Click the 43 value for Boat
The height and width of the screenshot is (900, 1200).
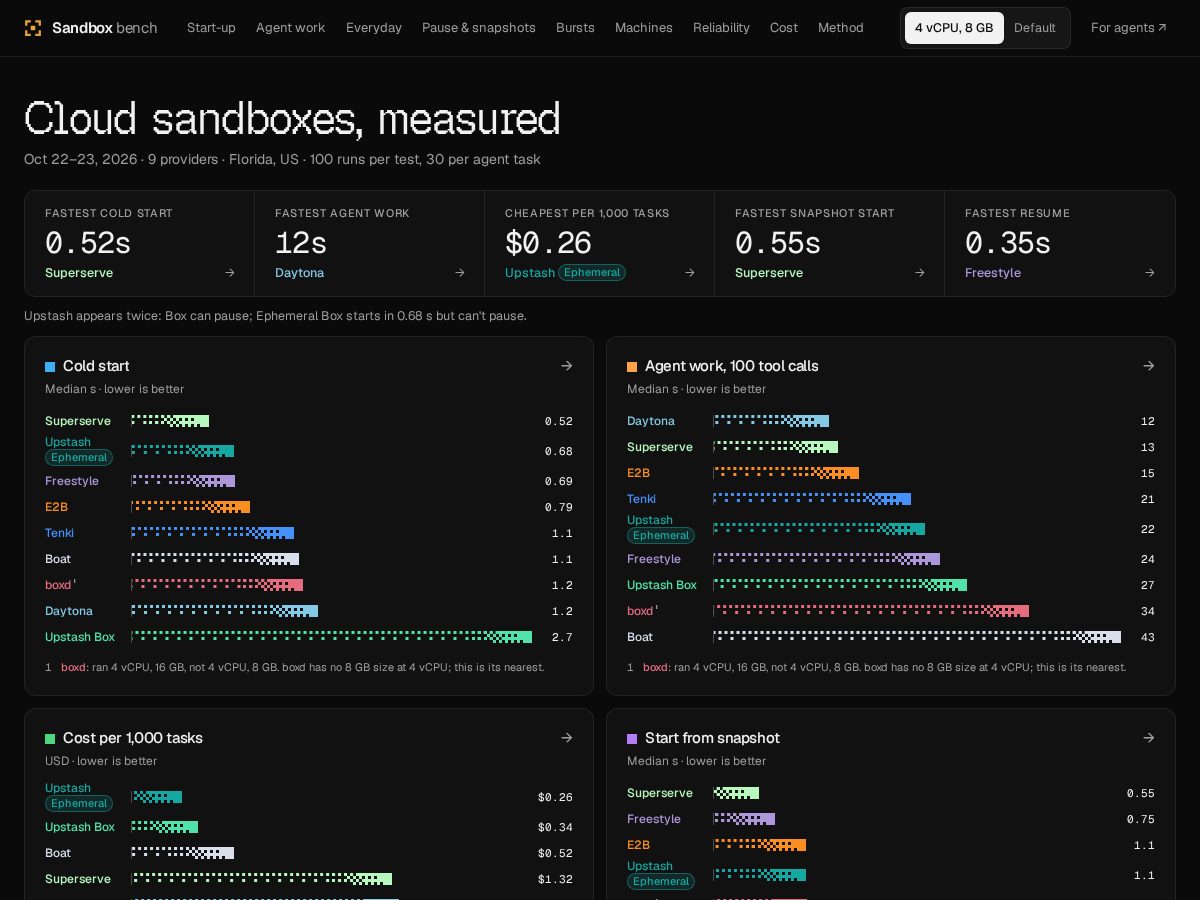(1148, 637)
